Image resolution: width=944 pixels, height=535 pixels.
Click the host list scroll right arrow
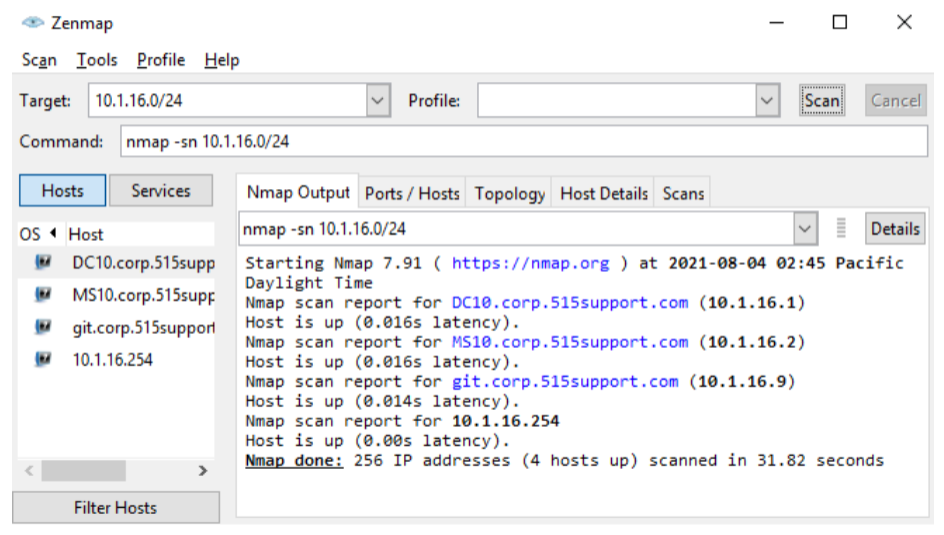click(203, 471)
